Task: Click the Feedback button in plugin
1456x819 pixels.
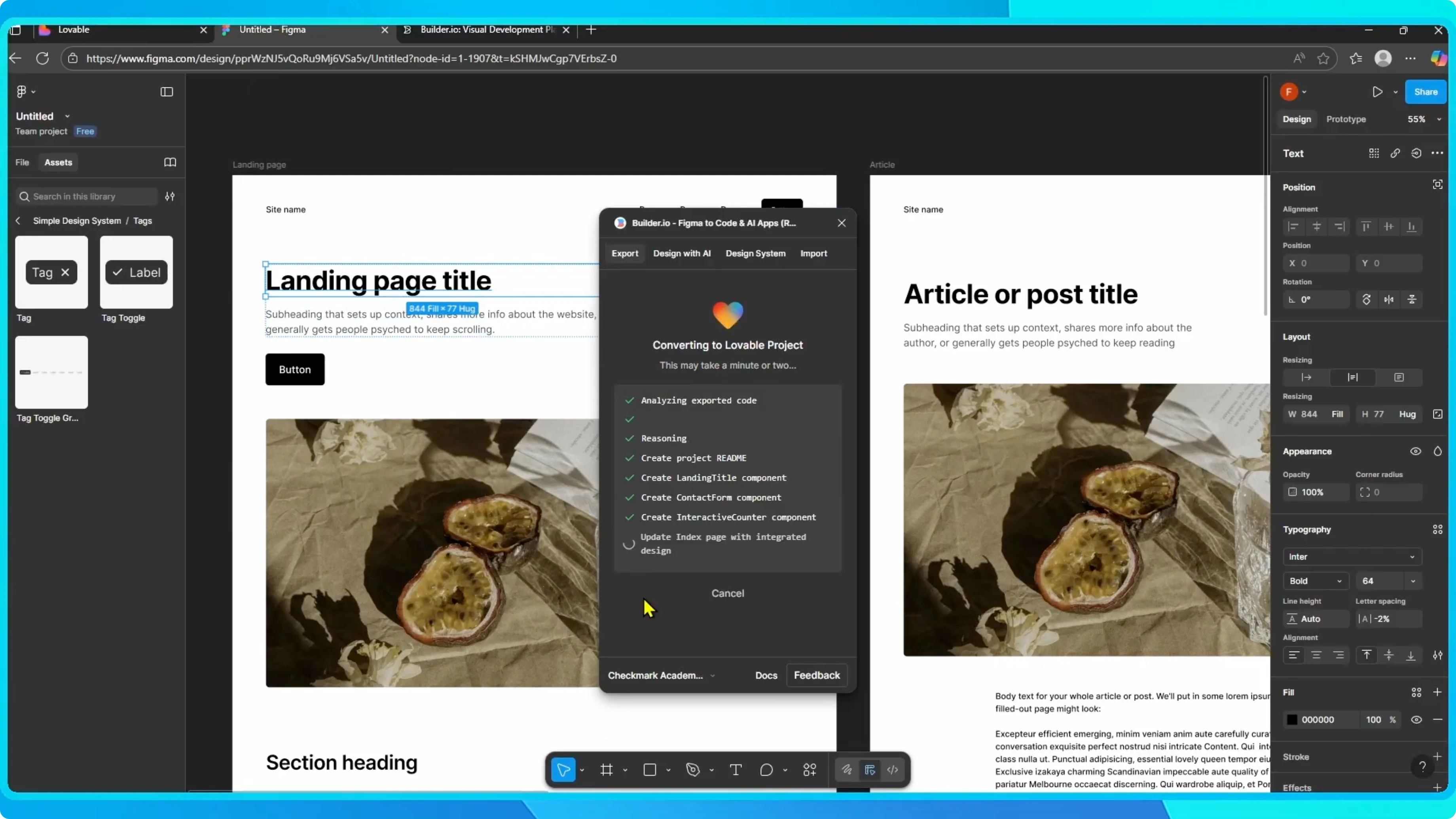Action: pos(817,675)
